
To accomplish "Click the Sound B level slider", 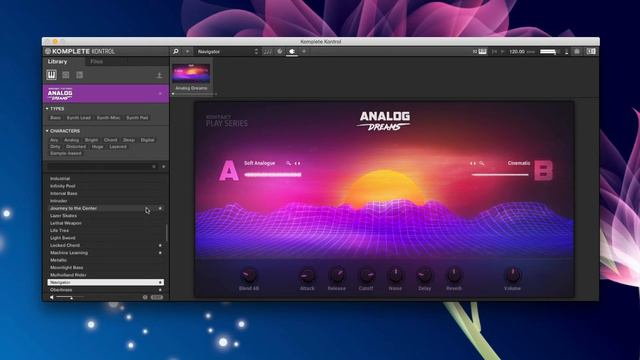I will click(500, 175).
